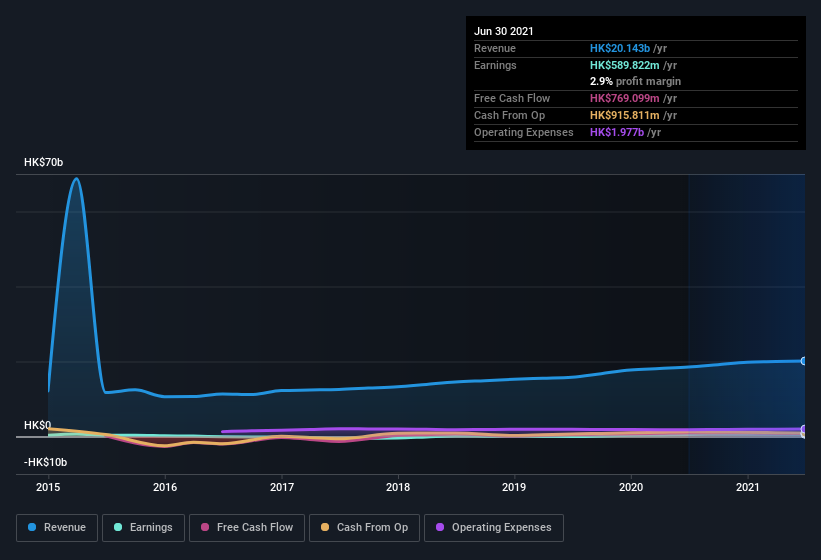821x560 pixels.
Task: Click the revenue spike peak in 2015
Action: 77,179
